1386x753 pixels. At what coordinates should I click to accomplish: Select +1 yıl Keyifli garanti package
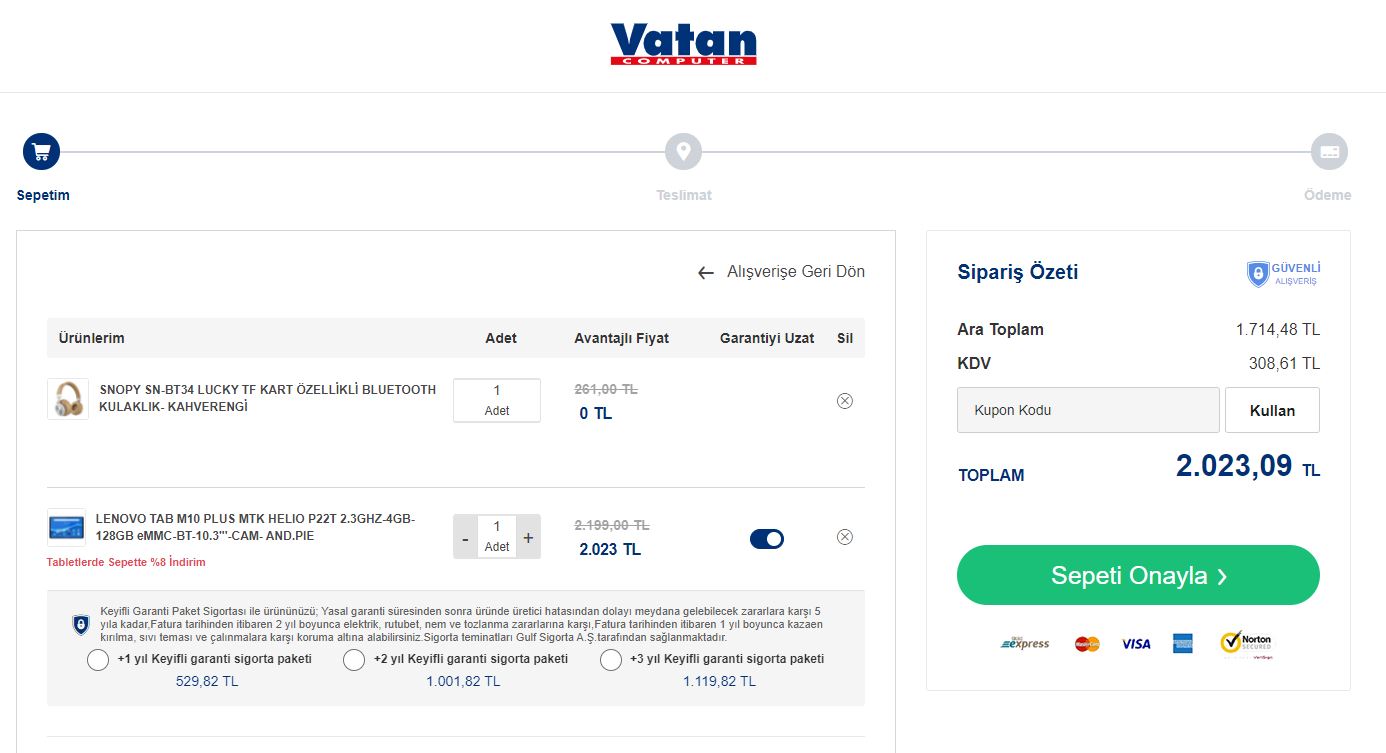click(x=98, y=660)
